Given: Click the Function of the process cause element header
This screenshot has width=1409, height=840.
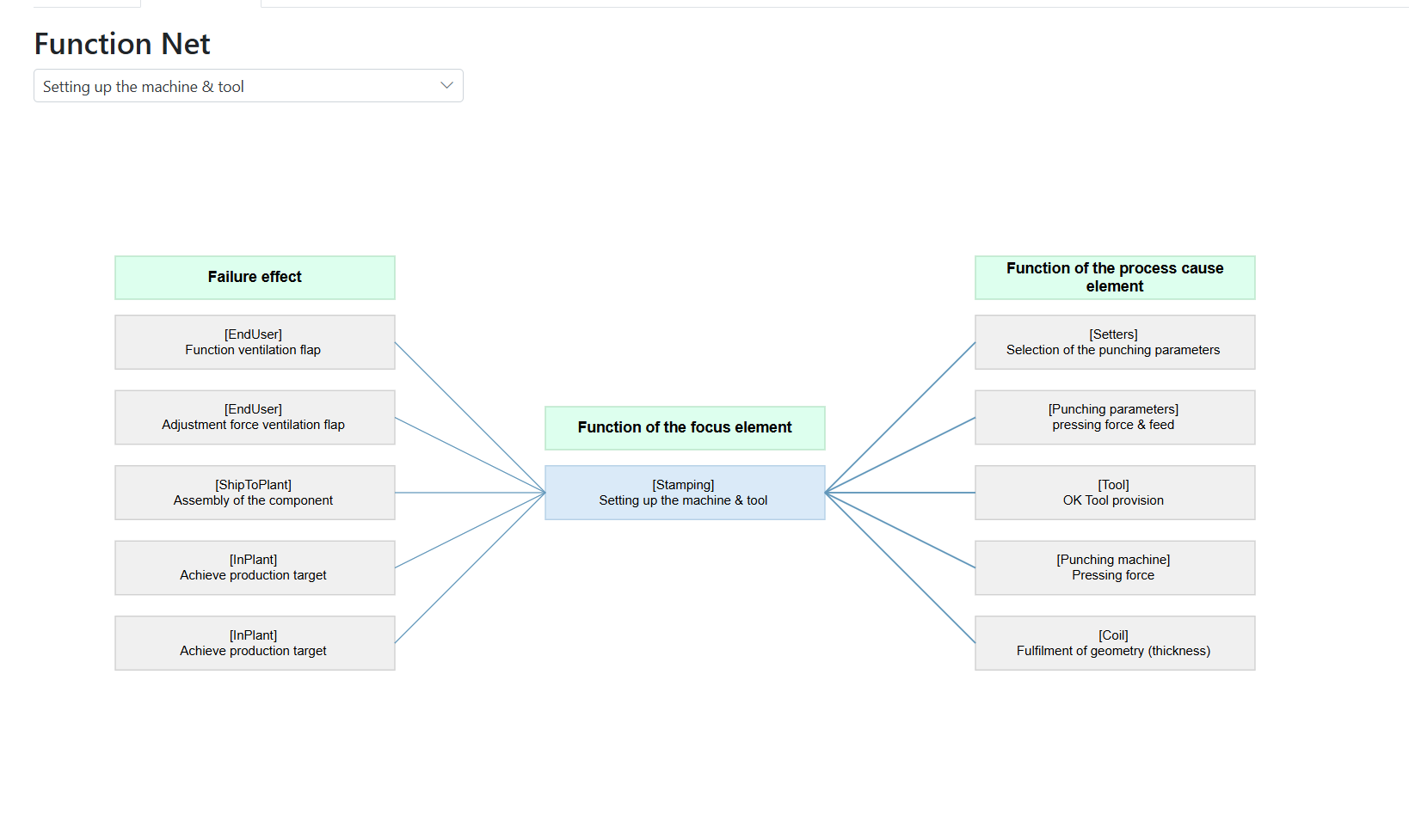Looking at the screenshot, I should pos(1114,277).
